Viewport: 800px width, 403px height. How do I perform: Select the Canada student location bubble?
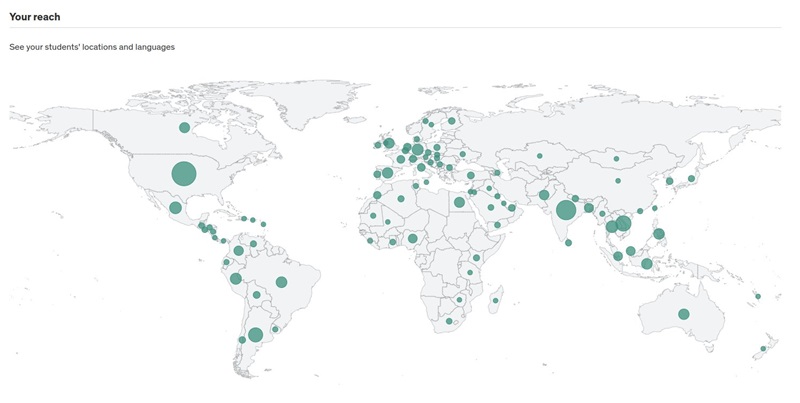(184, 127)
